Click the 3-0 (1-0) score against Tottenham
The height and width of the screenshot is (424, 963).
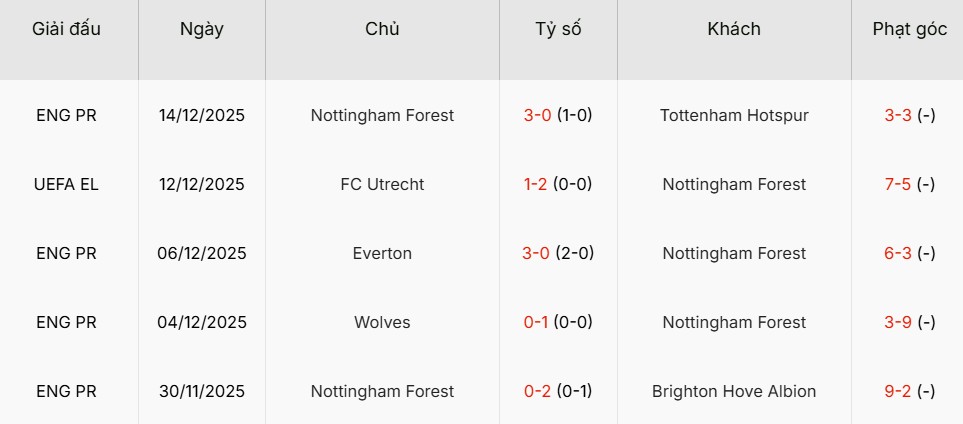coord(558,115)
